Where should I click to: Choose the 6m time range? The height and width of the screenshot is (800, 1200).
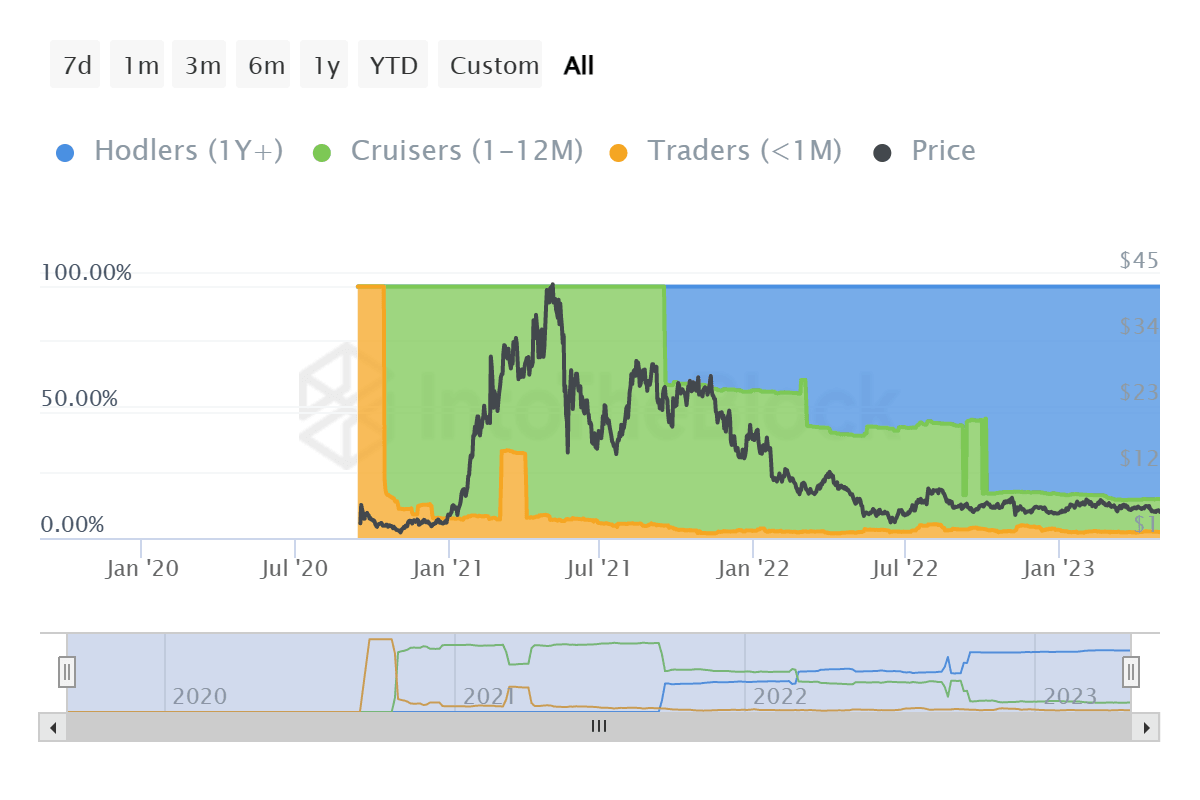(x=266, y=66)
